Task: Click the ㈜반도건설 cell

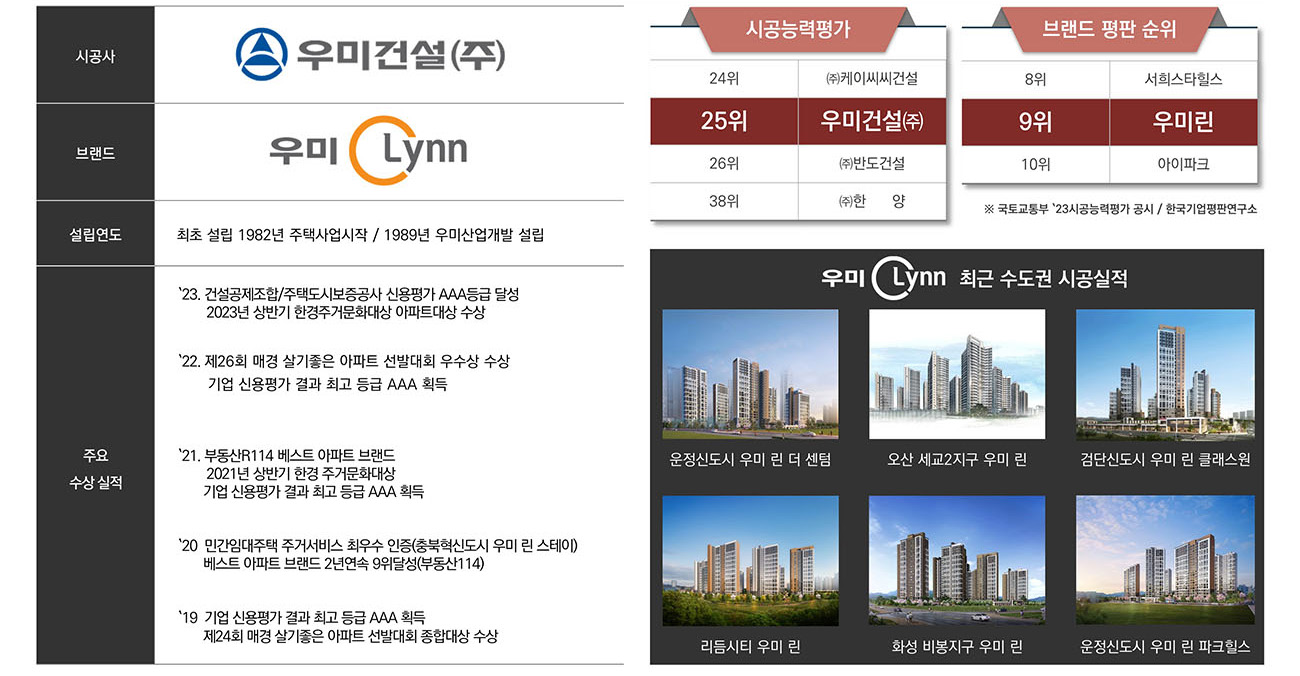Action: click(x=872, y=163)
